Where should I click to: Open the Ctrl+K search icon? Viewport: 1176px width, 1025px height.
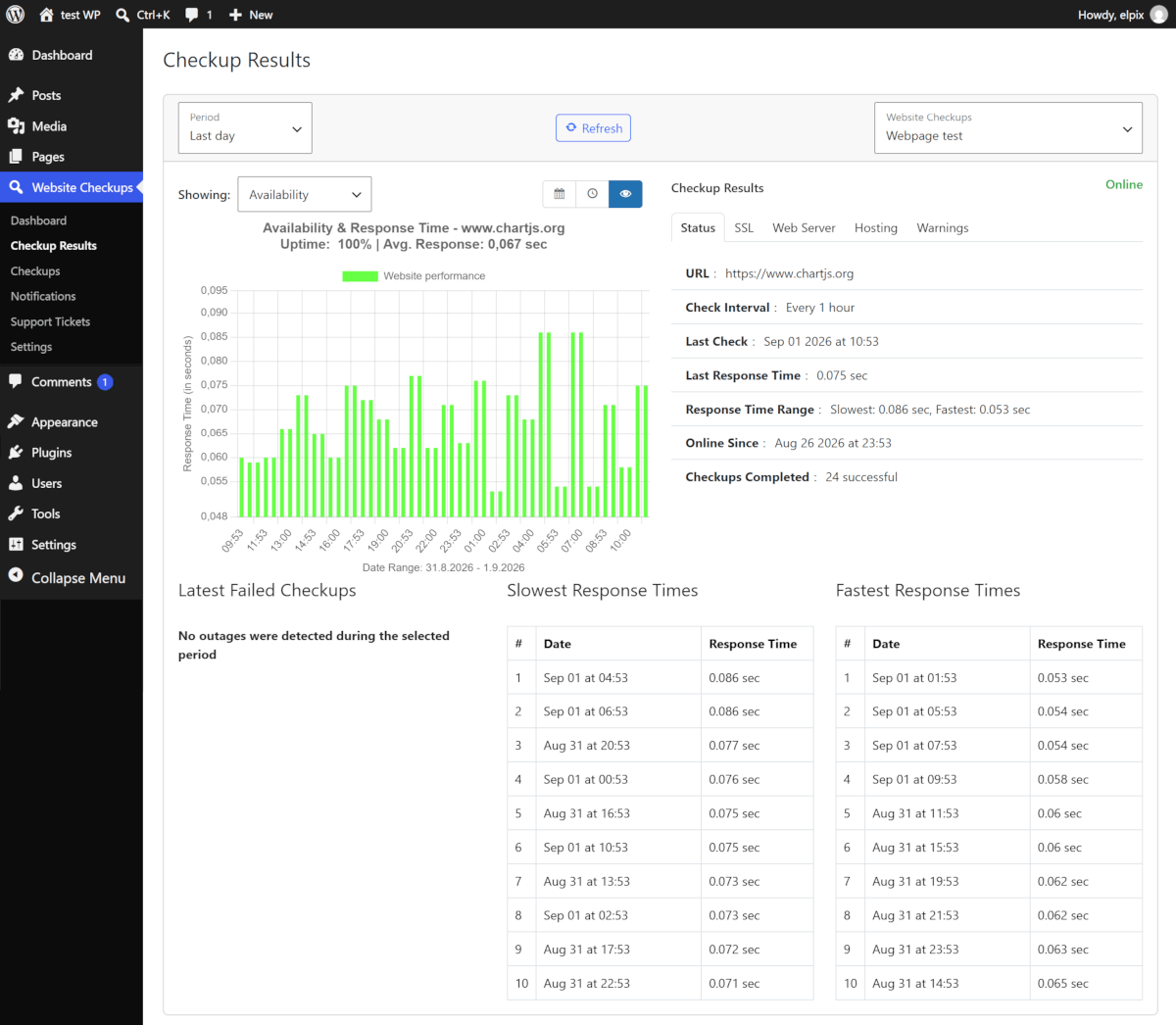coord(122,15)
